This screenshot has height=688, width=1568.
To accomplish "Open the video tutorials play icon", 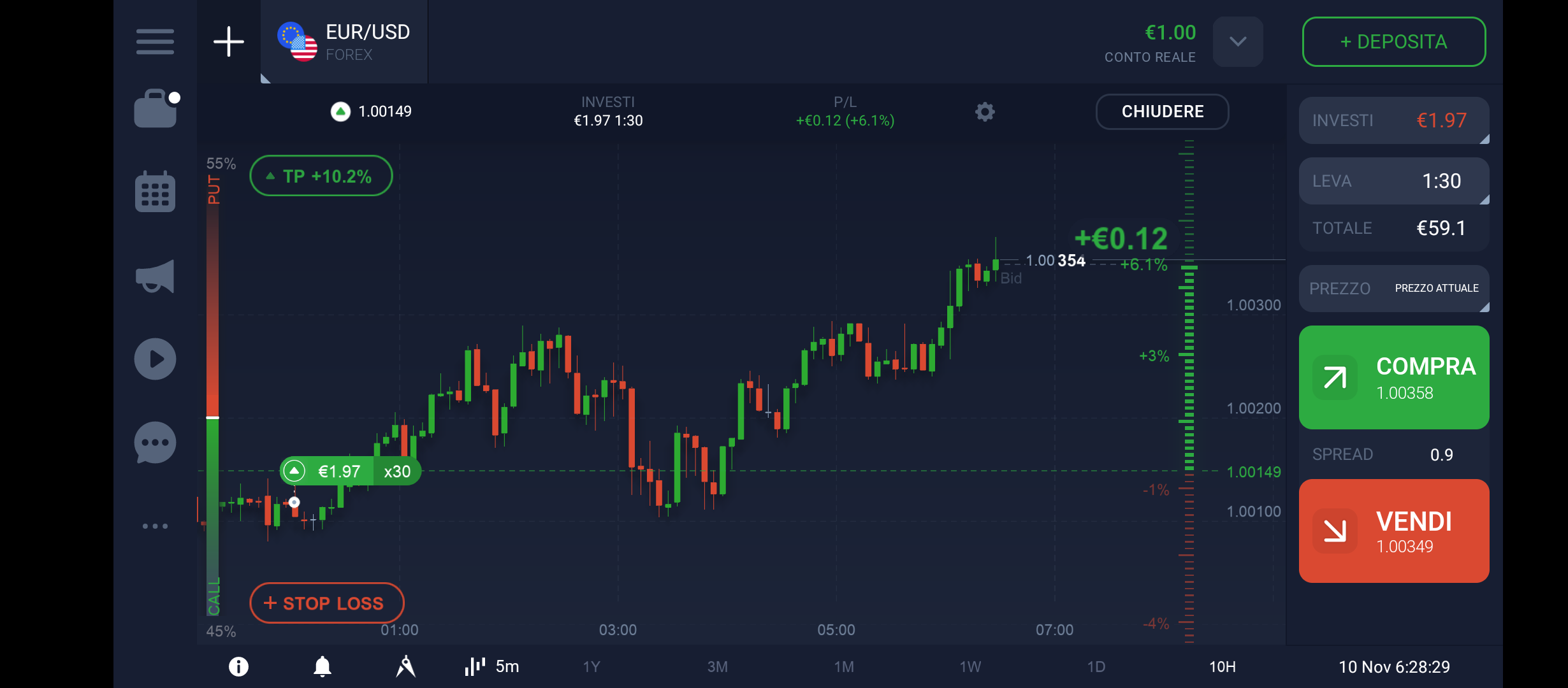I will pos(155,359).
